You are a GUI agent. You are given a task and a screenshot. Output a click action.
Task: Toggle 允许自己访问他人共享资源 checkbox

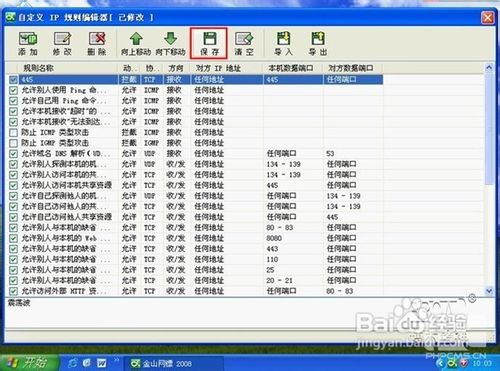pyautogui.click(x=13, y=217)
